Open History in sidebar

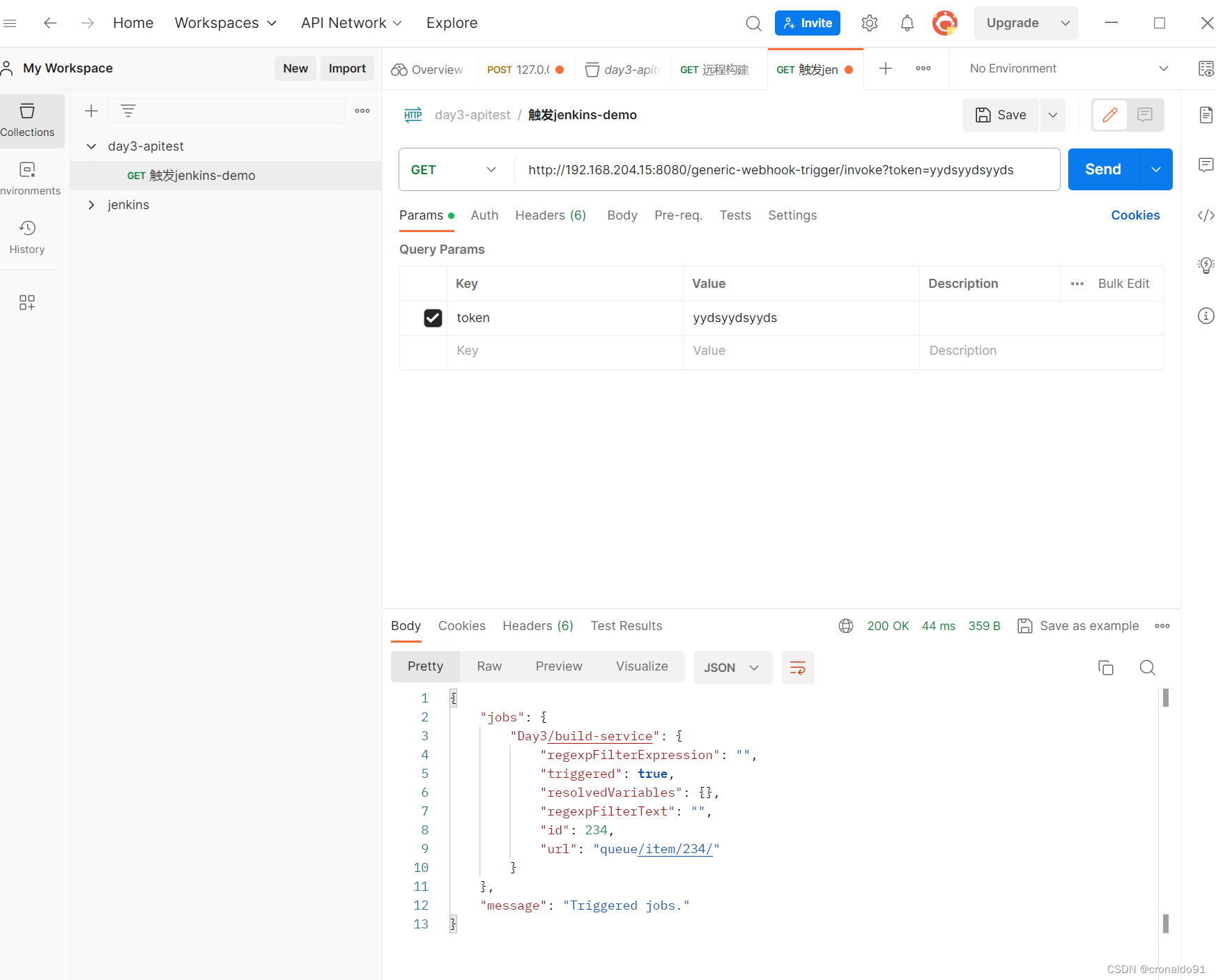tap(28, 238)
